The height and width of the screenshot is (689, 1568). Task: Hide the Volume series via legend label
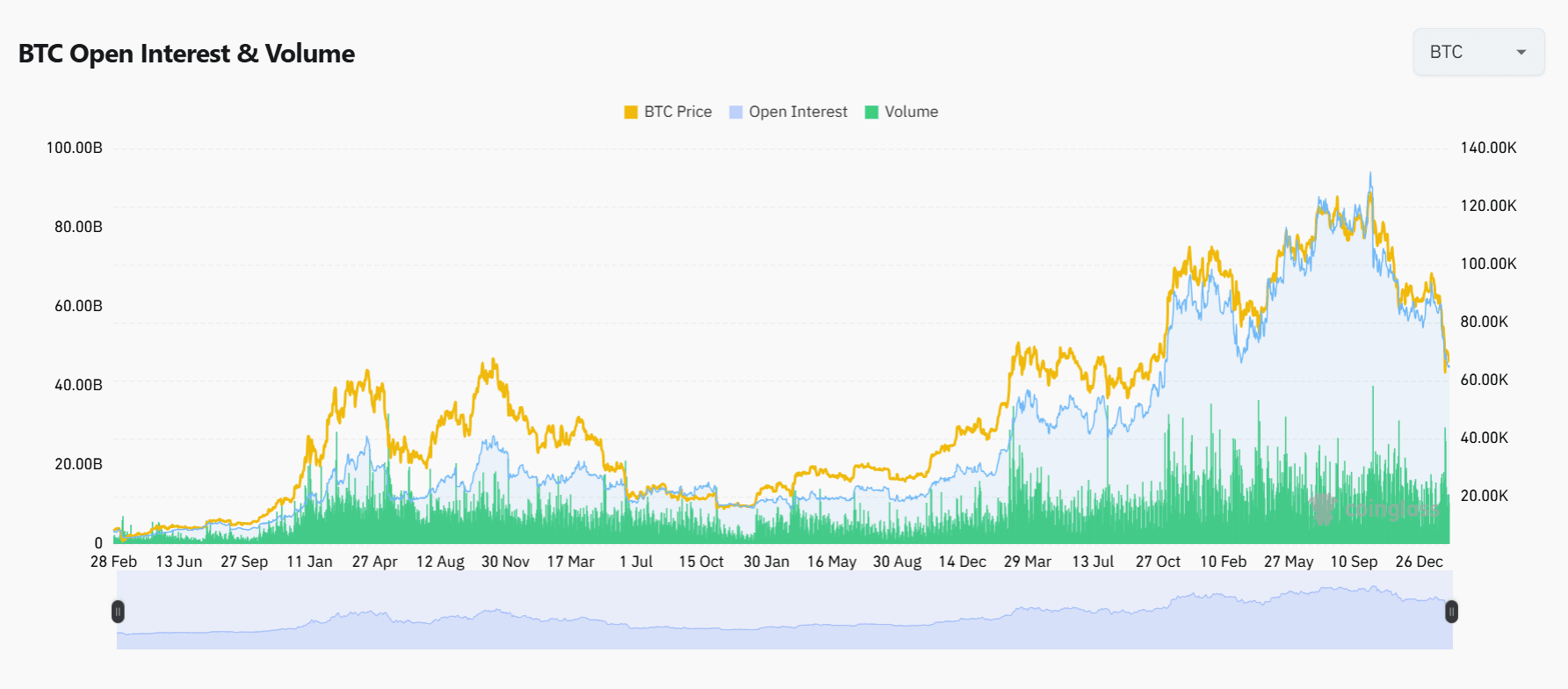tap(911, 112)
